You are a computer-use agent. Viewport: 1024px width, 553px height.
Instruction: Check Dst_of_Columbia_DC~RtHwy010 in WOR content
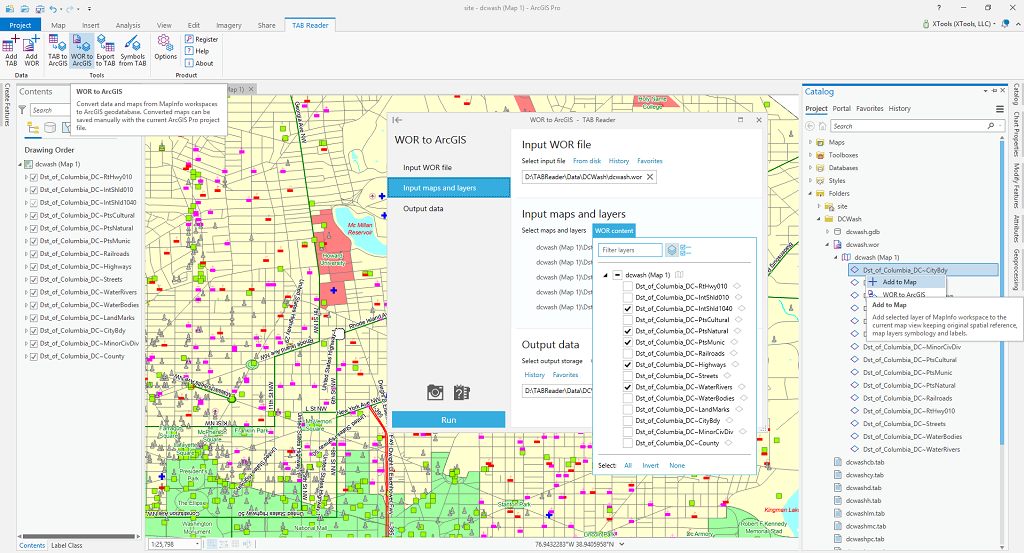628,286
